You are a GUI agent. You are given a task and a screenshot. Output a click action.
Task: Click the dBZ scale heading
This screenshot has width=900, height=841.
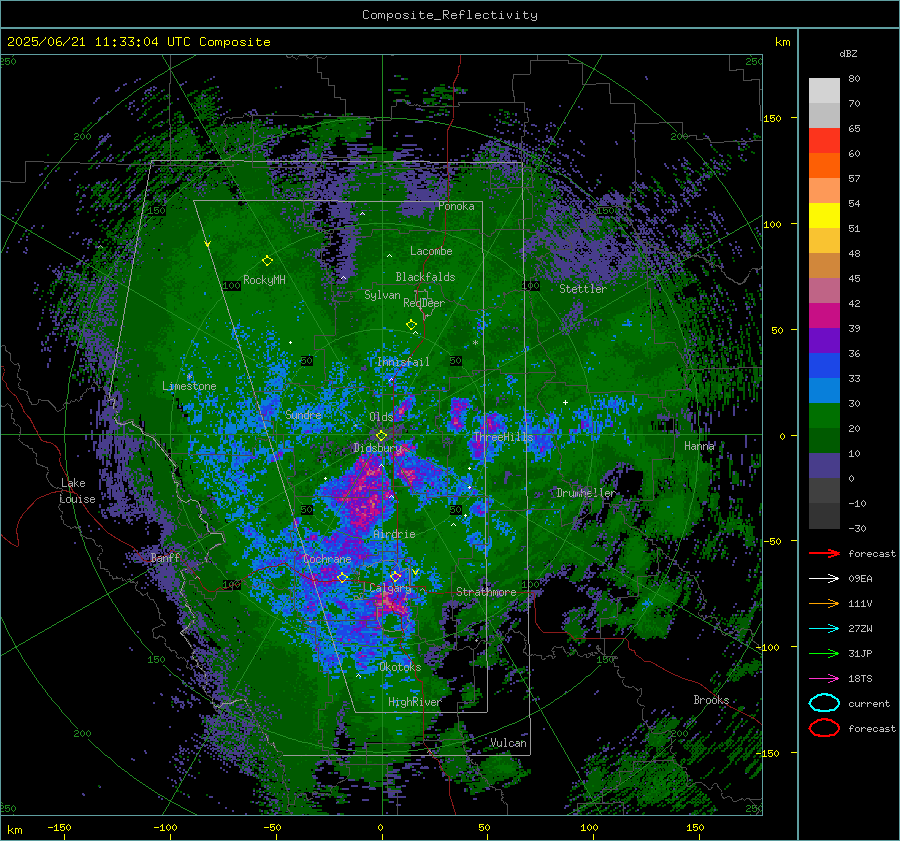848,54
